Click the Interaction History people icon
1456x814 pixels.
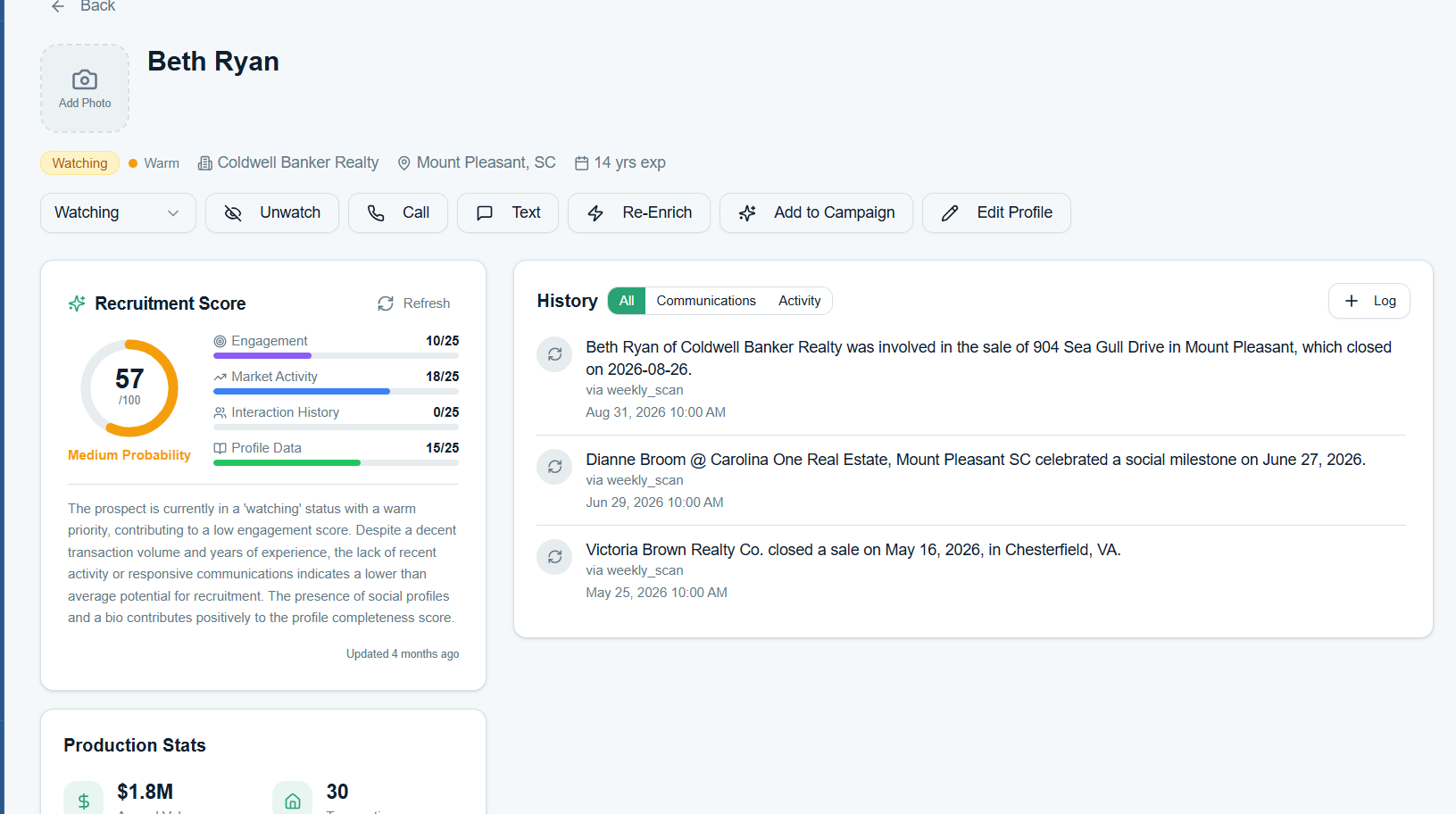pos(220,412)
